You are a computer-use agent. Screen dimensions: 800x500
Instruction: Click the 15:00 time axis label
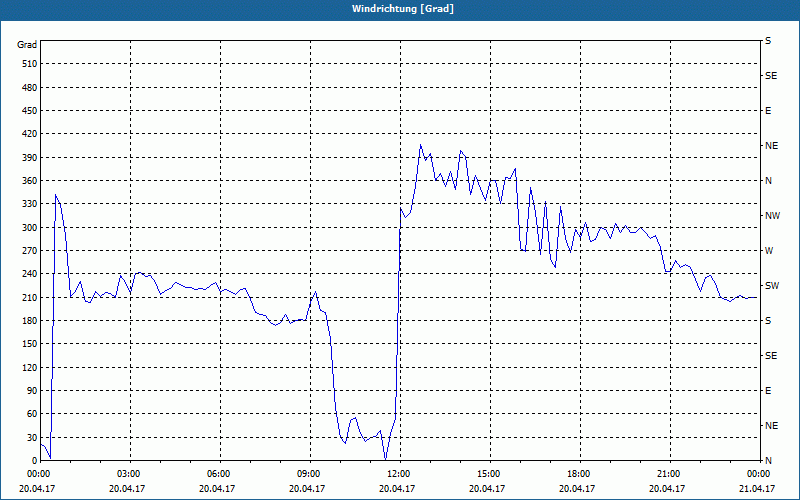pyautogui.click(x=490, y=474)
